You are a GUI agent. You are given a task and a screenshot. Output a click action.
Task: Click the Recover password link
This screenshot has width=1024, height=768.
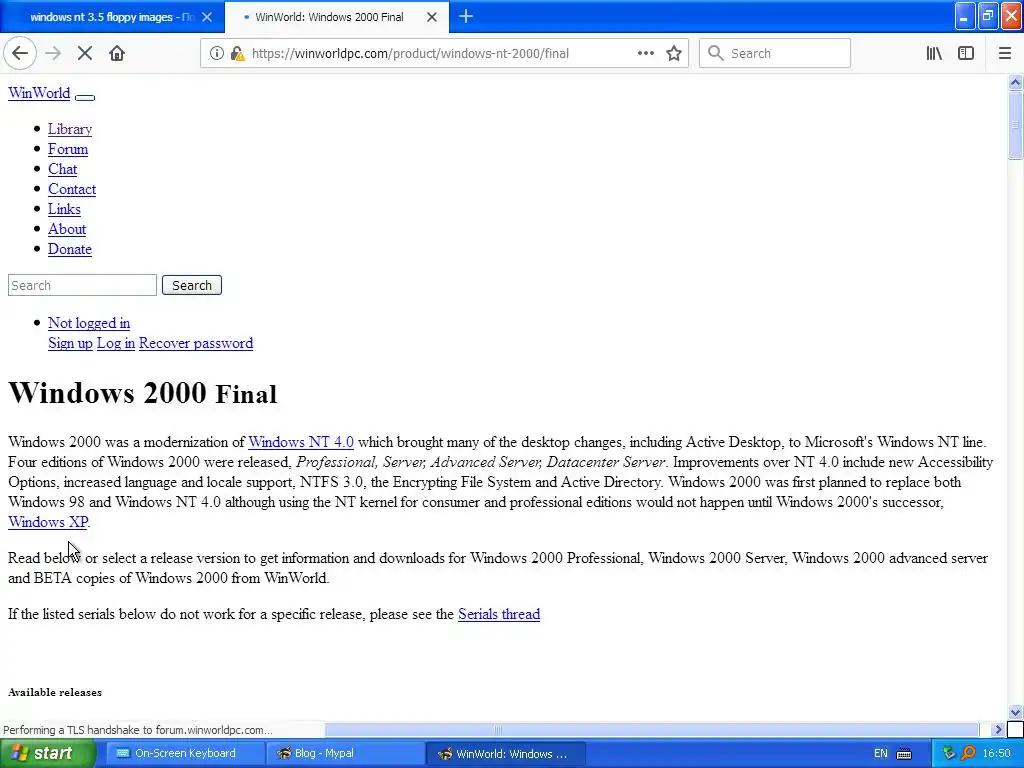coord(196,344)
